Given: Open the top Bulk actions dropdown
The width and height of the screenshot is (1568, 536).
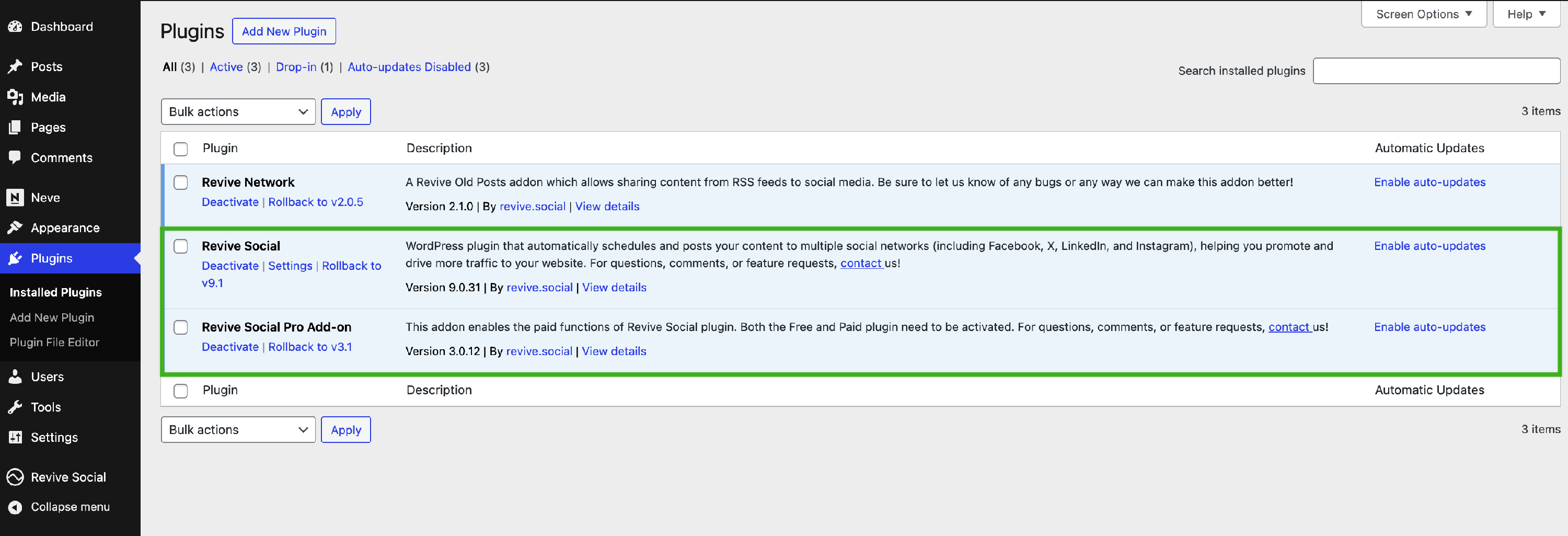Looking at the screenshot, I should [238, 111].
